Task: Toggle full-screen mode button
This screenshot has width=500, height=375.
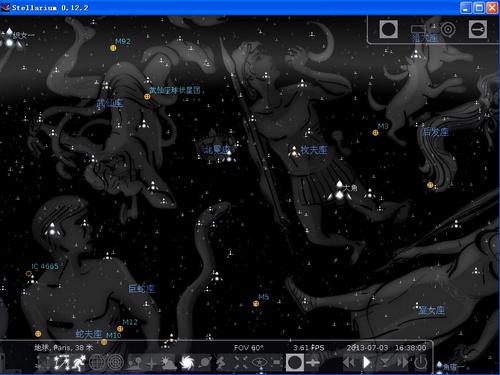Action: [x=277, y=363]
